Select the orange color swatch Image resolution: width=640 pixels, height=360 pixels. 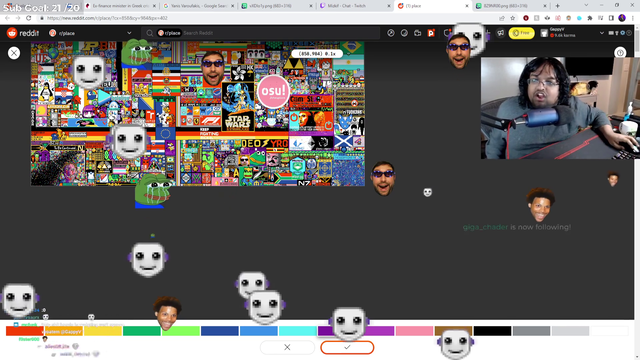pos(64,331)
